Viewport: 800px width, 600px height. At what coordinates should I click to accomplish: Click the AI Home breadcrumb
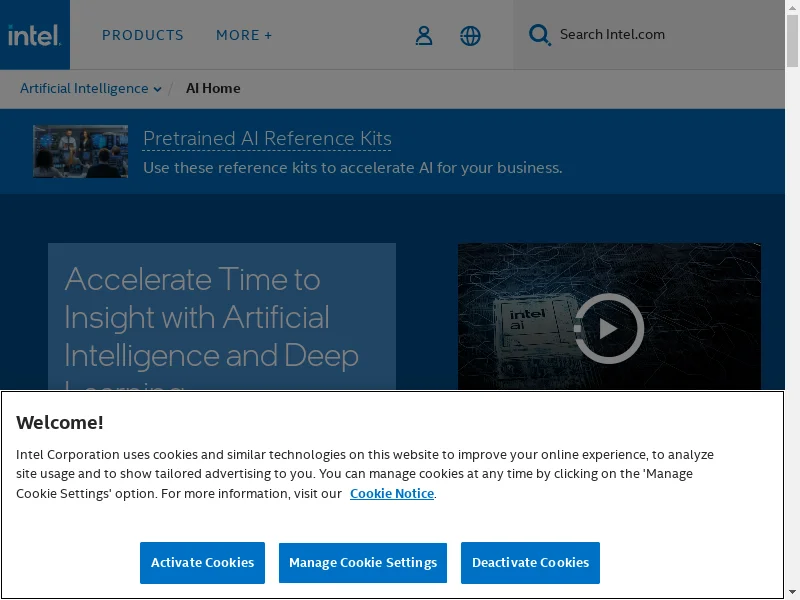coord(213,89)
